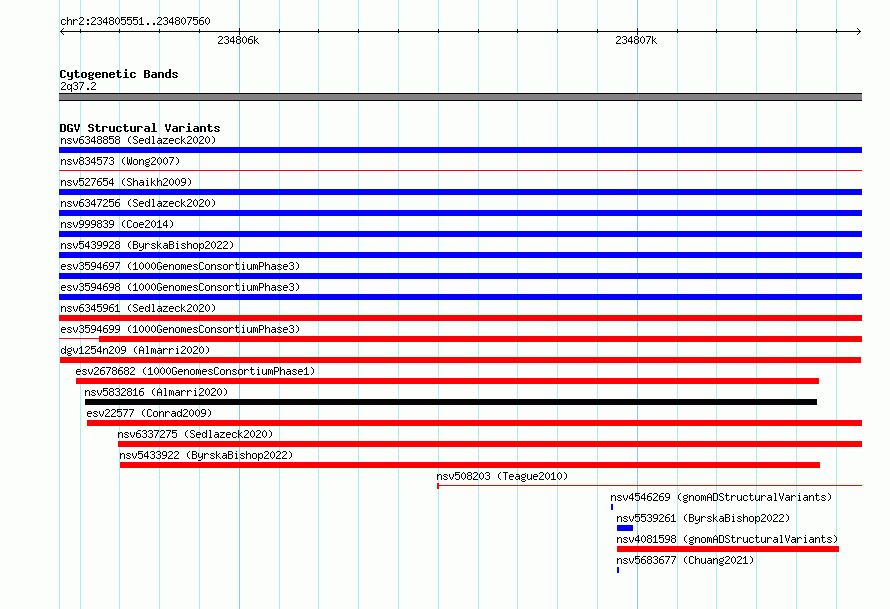The width and height of the screenshot is (890, 609).
Task: Click the nsv527654 (Shaikh2009) label
Action: coord(126,182)
